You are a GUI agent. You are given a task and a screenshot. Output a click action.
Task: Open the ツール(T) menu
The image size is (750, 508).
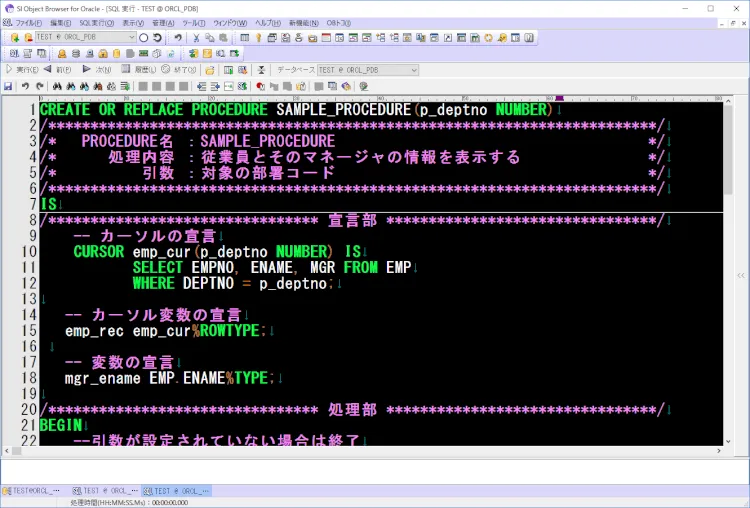(193, 23)
